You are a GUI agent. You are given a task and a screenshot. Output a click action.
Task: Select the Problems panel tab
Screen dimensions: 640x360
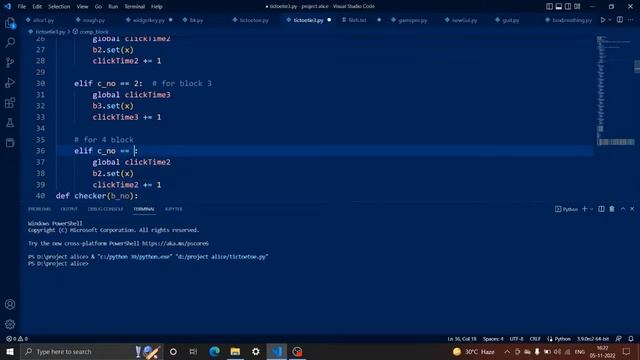[x=40, y=209]
